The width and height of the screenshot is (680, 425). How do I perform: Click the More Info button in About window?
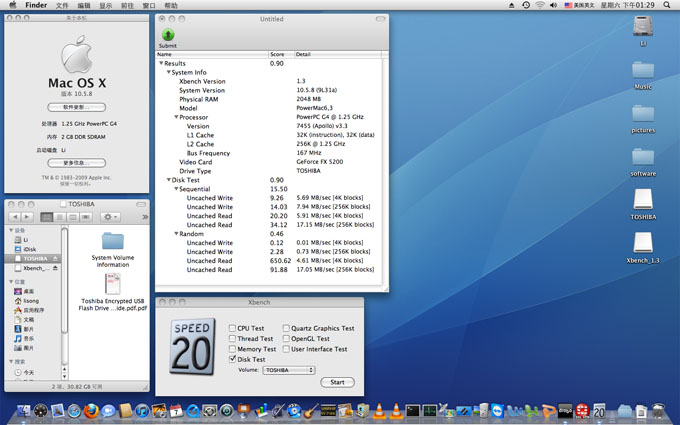(76, 163)
